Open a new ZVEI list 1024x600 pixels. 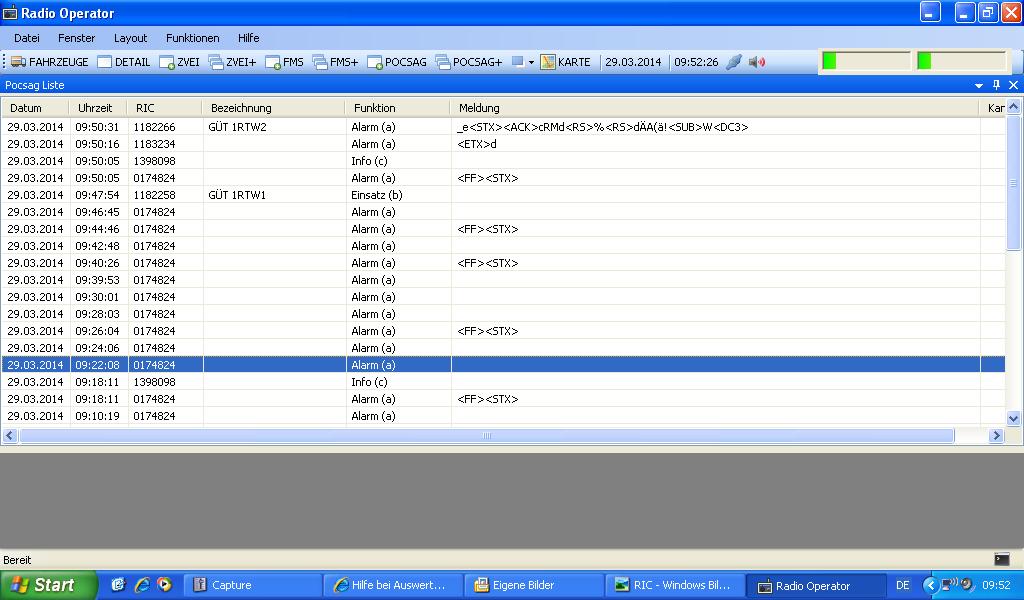(x=179, y=62)
